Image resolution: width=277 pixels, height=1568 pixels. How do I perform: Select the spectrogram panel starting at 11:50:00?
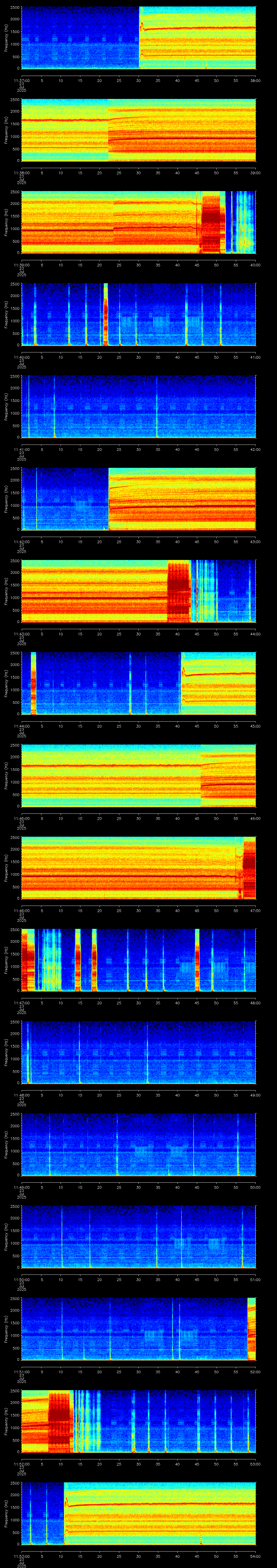(138, 1237)
